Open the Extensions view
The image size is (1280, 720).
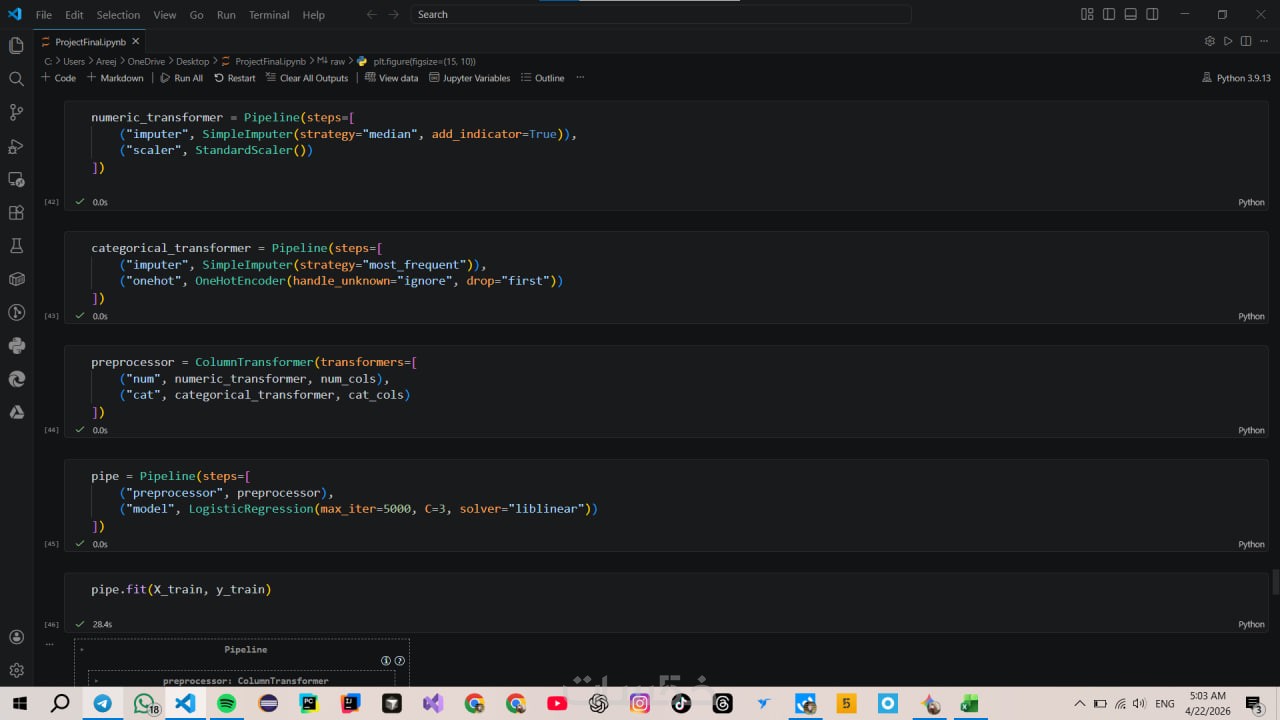coord(16,213)
